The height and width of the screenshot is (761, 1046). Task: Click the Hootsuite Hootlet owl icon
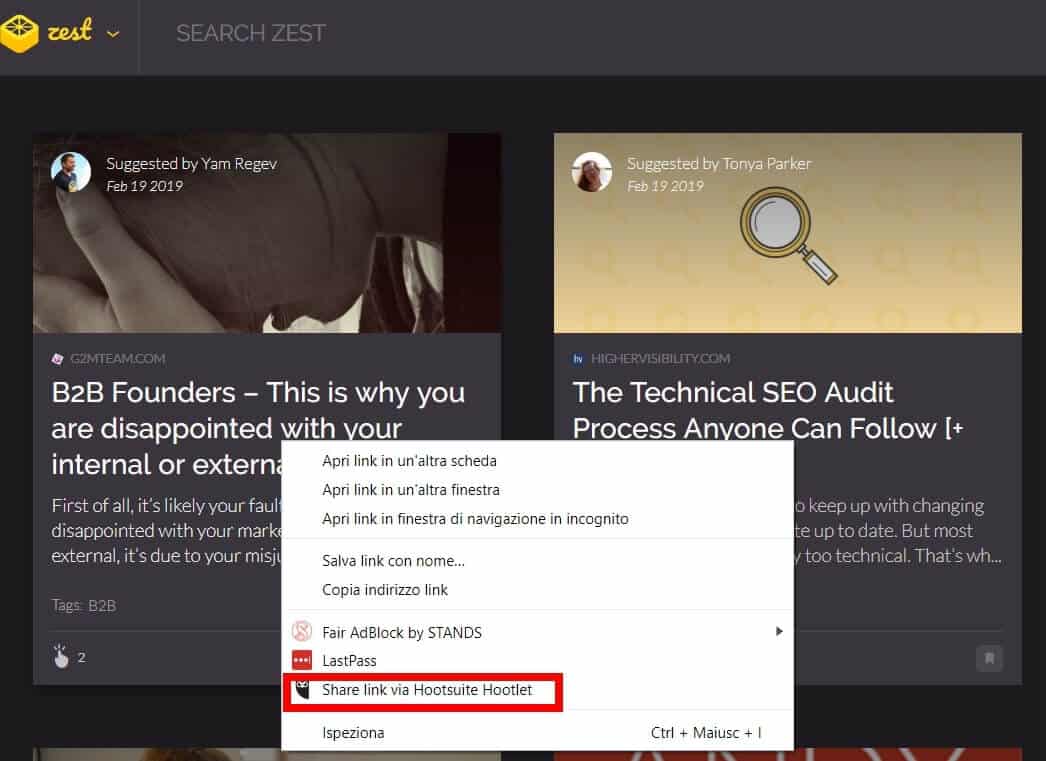pyautogui.click(x=303, y=690)
